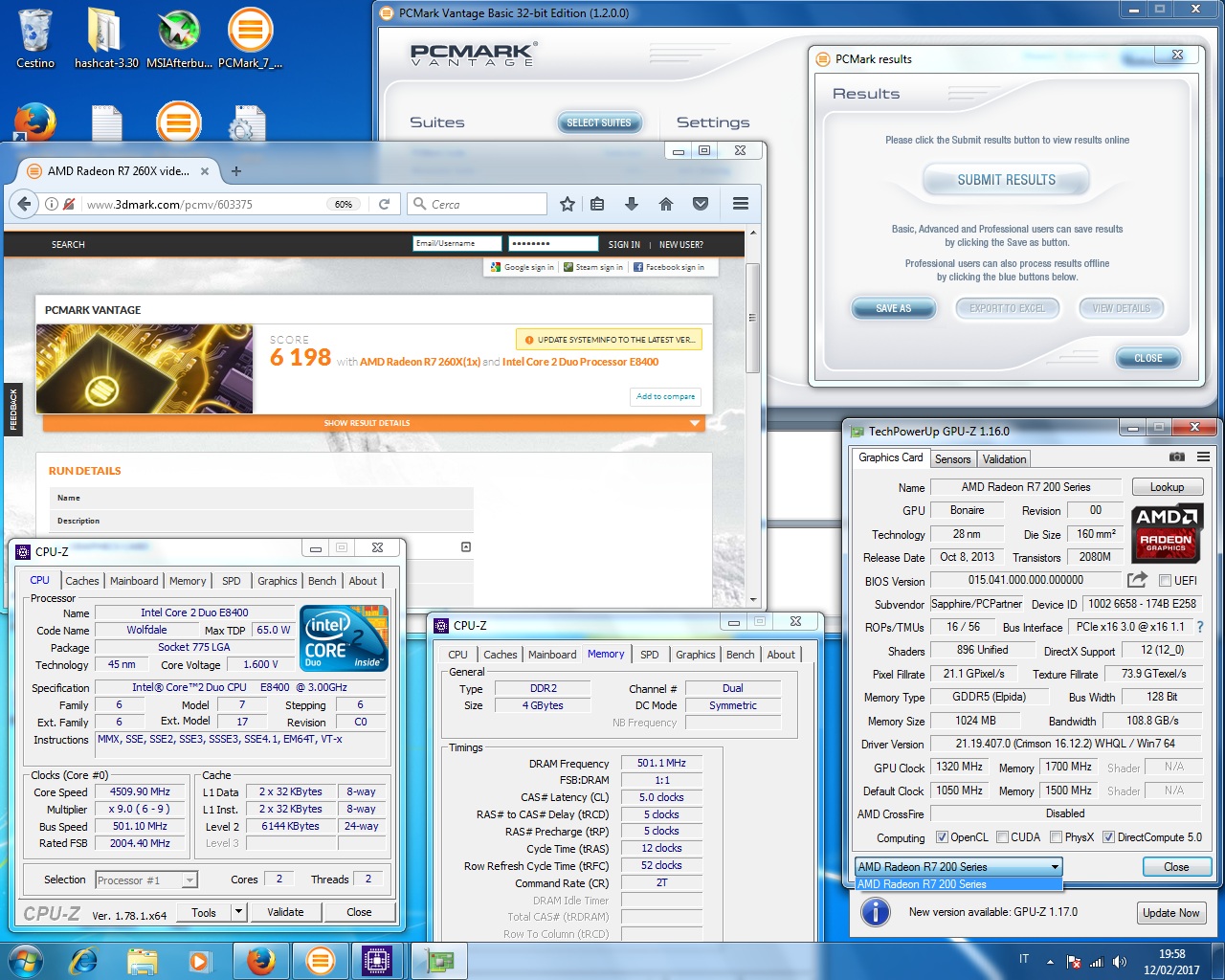Toggle the OpenCL checkbox

(942, 837)
